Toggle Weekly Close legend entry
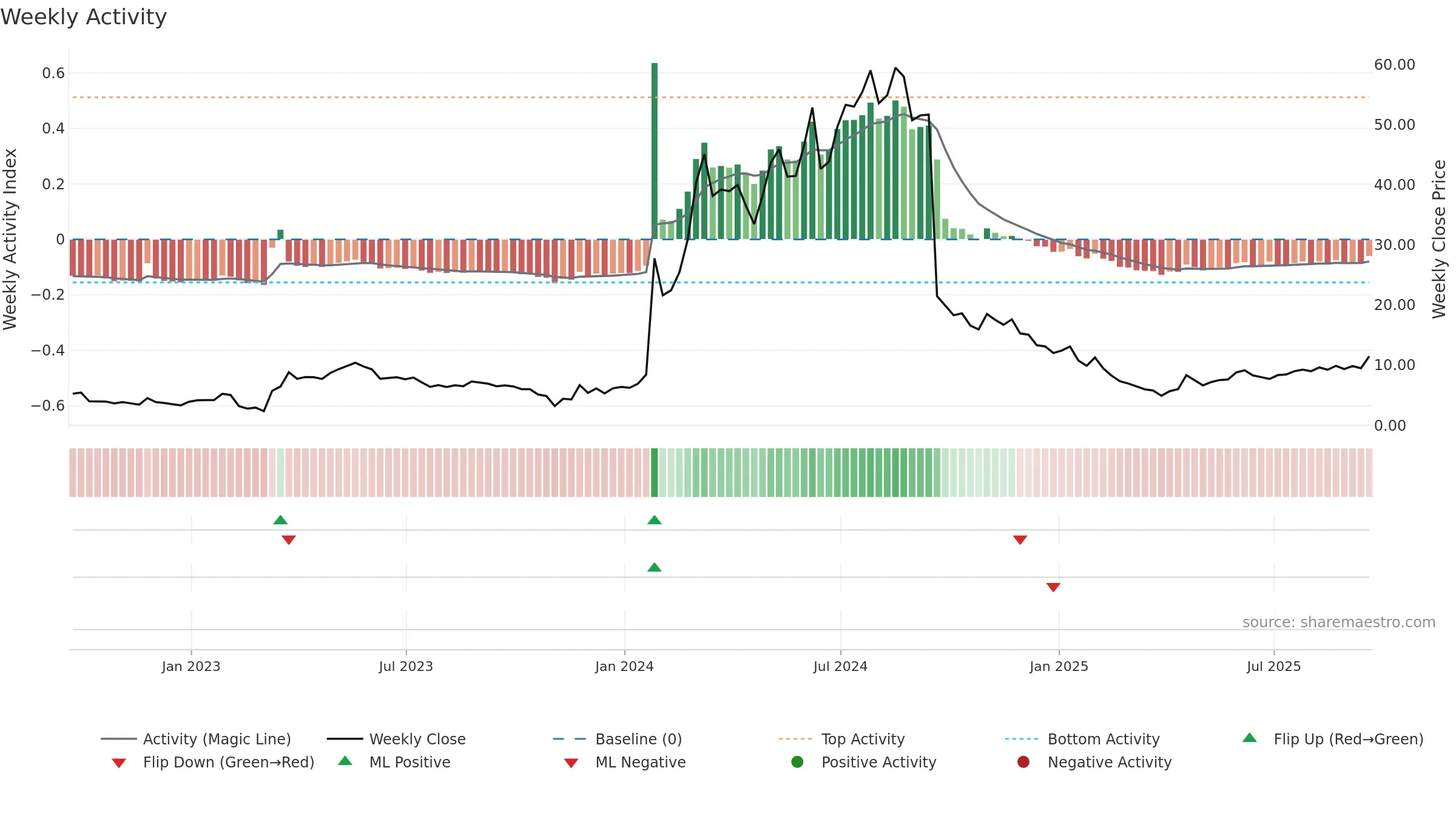 (396, 739)
